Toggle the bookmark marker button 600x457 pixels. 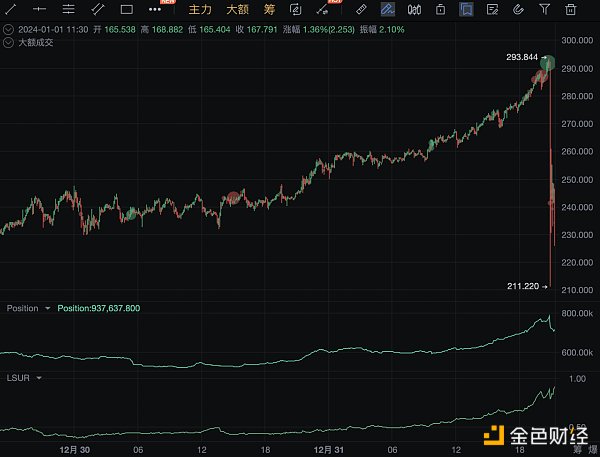(x=467, y=9)
